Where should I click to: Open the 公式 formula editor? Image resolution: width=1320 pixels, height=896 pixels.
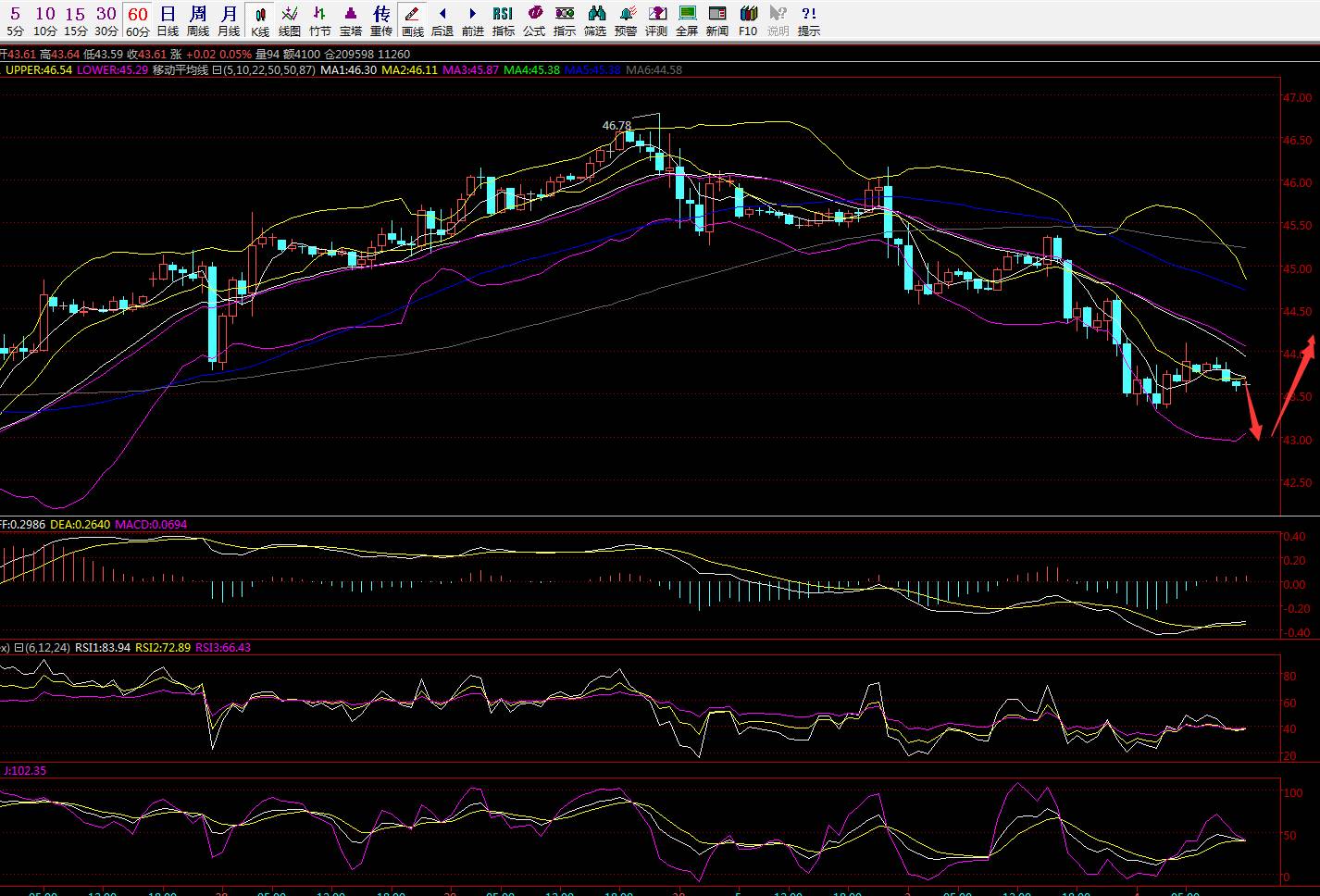tap(534, 20)
